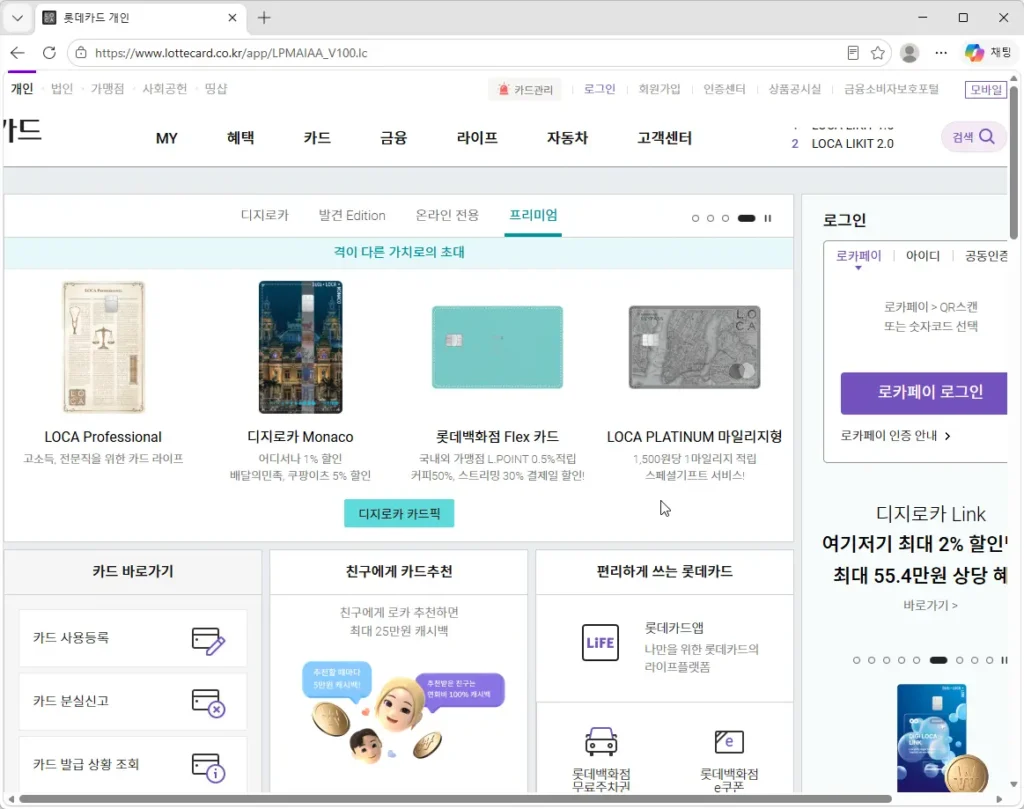
Task: Click the vertical scrollbar thumb
Action: 1014,162
